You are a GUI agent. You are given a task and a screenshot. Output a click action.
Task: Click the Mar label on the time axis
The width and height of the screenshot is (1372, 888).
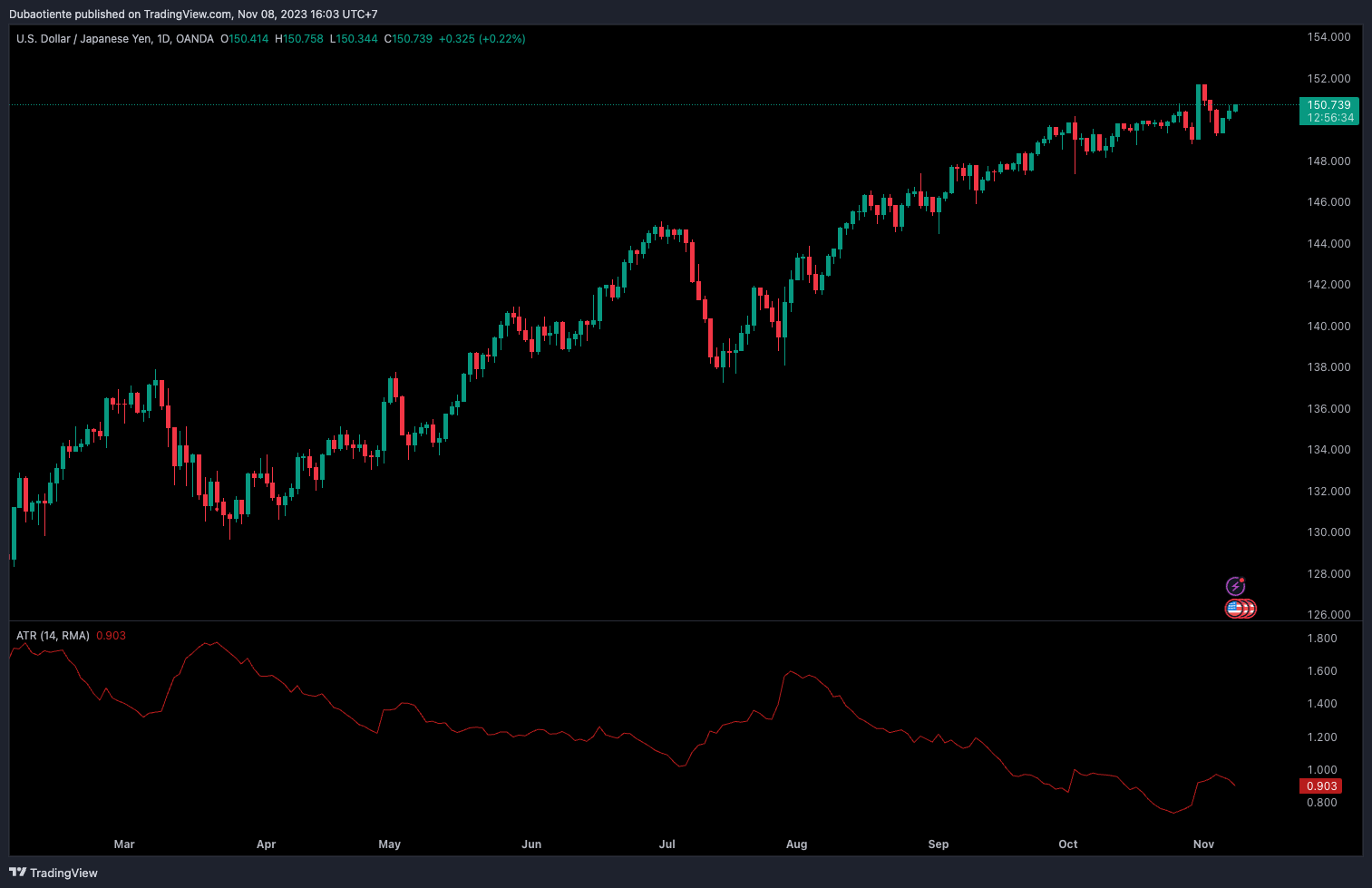point(124,844)
